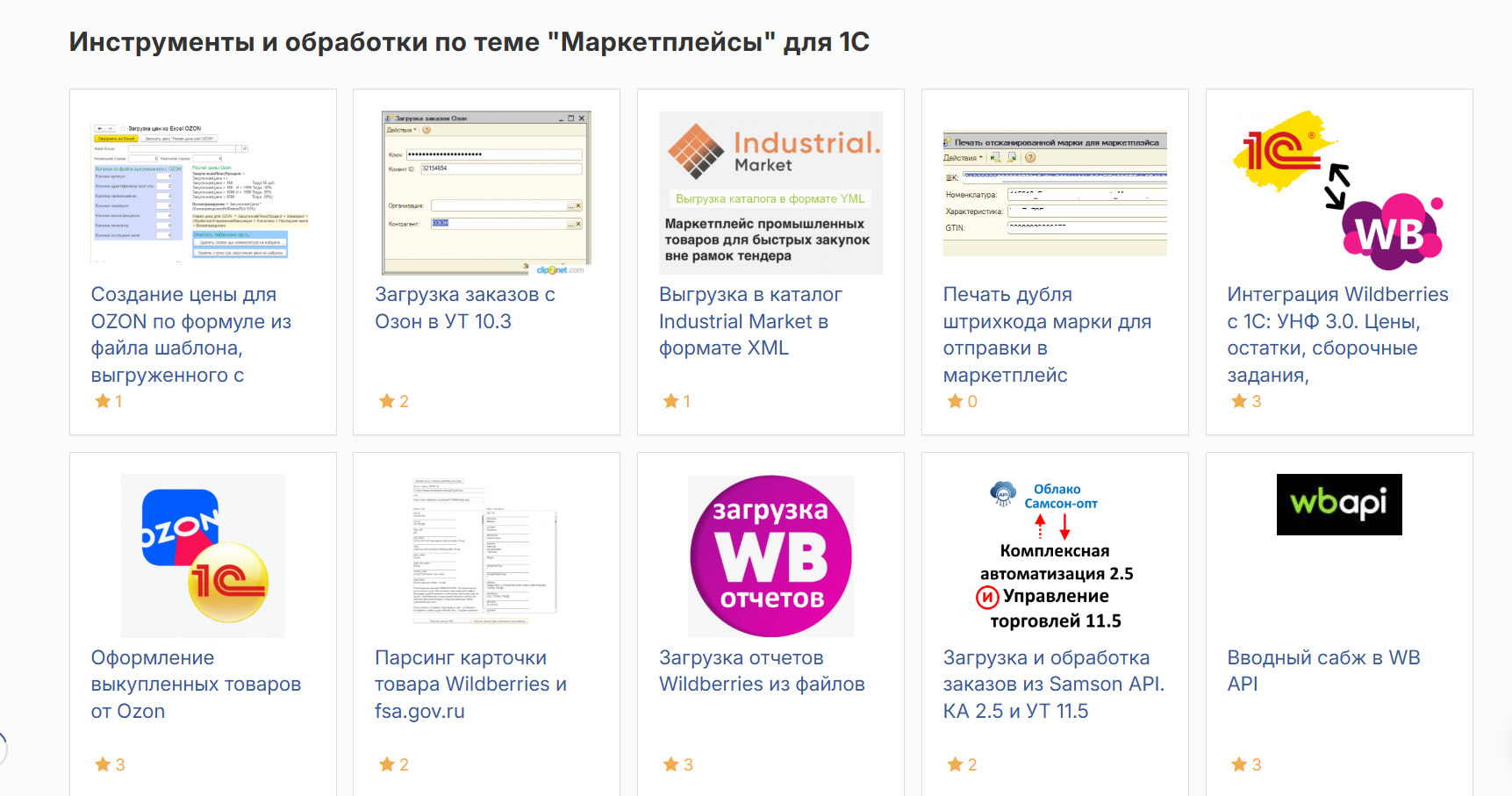Click star rating on Ozon purchased goods card

click(x=110, y=764)
